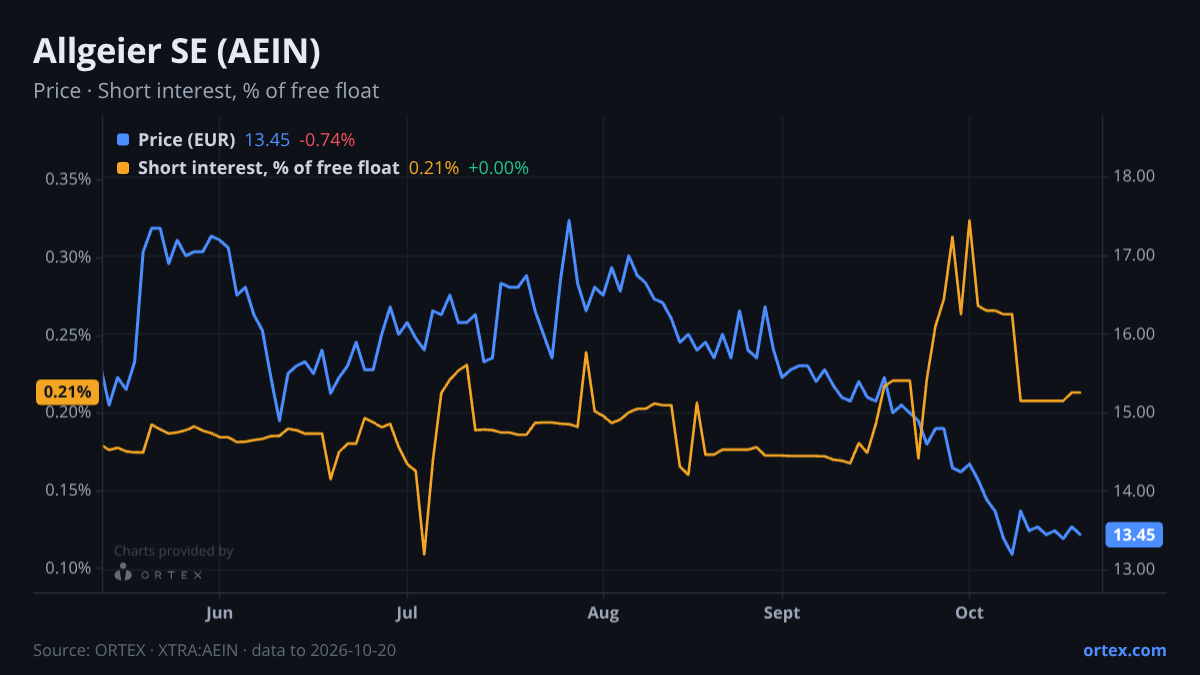Click the 13.00 right axis label
The width and height of the screenshot is (1200, 675).
click(x=1134, y=569)
